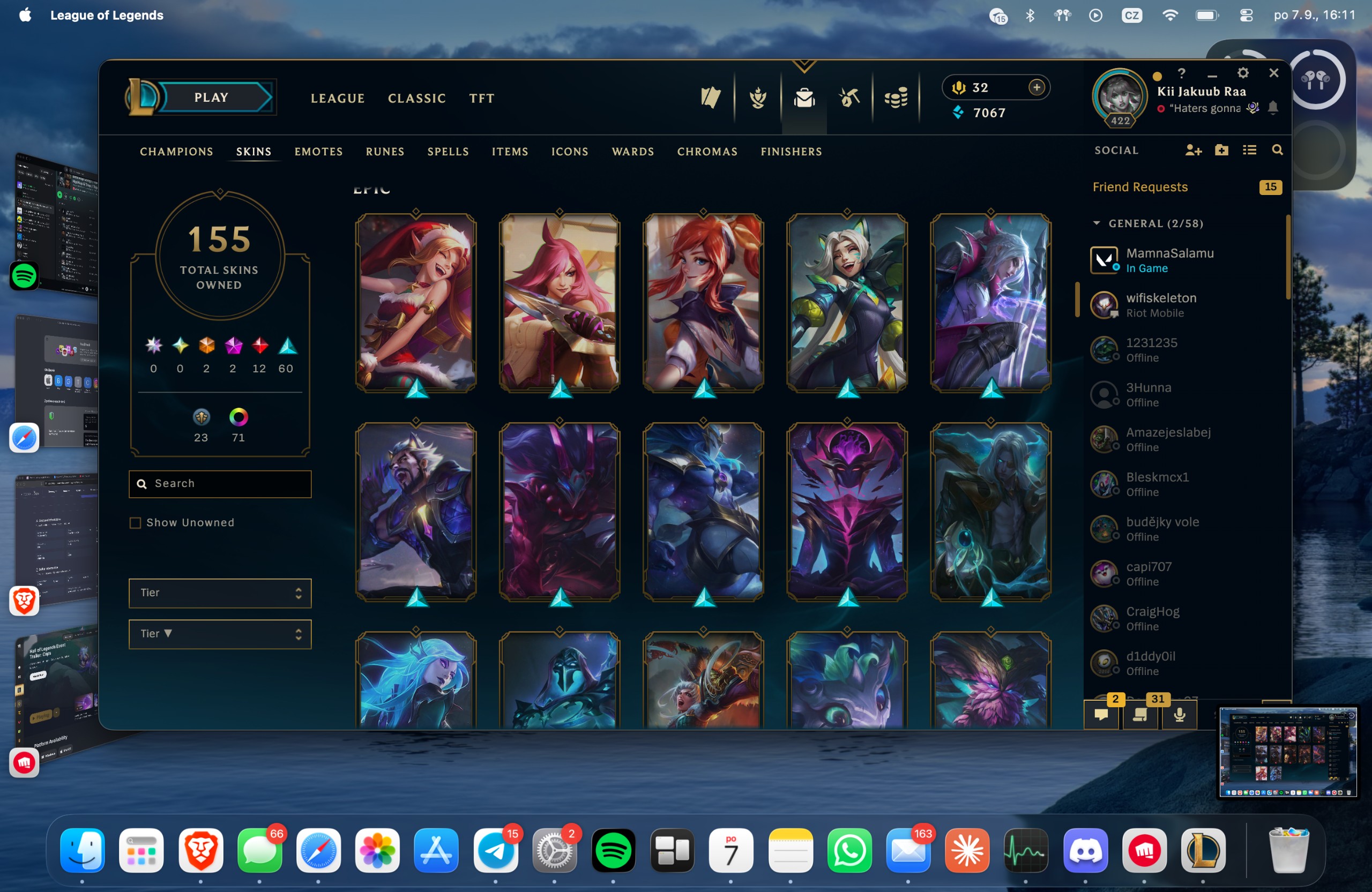This screenshot has height=892, width=1372.
Task: Click the friends list scrollbar
Action: click(1288, 257)
